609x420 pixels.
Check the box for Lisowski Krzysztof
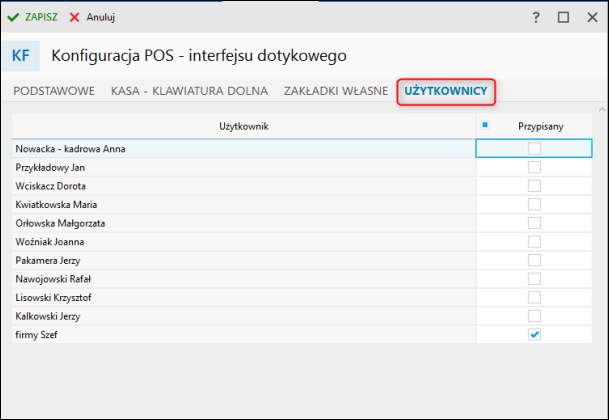point(534,297)
